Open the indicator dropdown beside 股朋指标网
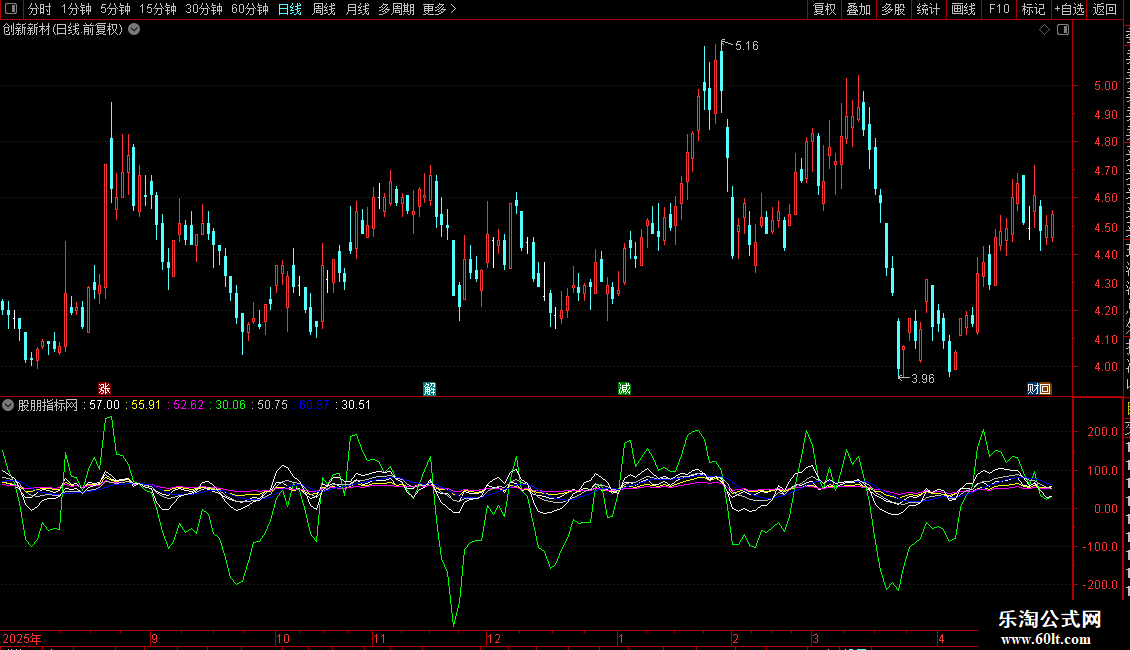Viewport: 1130px width, 650px height. 8,405
